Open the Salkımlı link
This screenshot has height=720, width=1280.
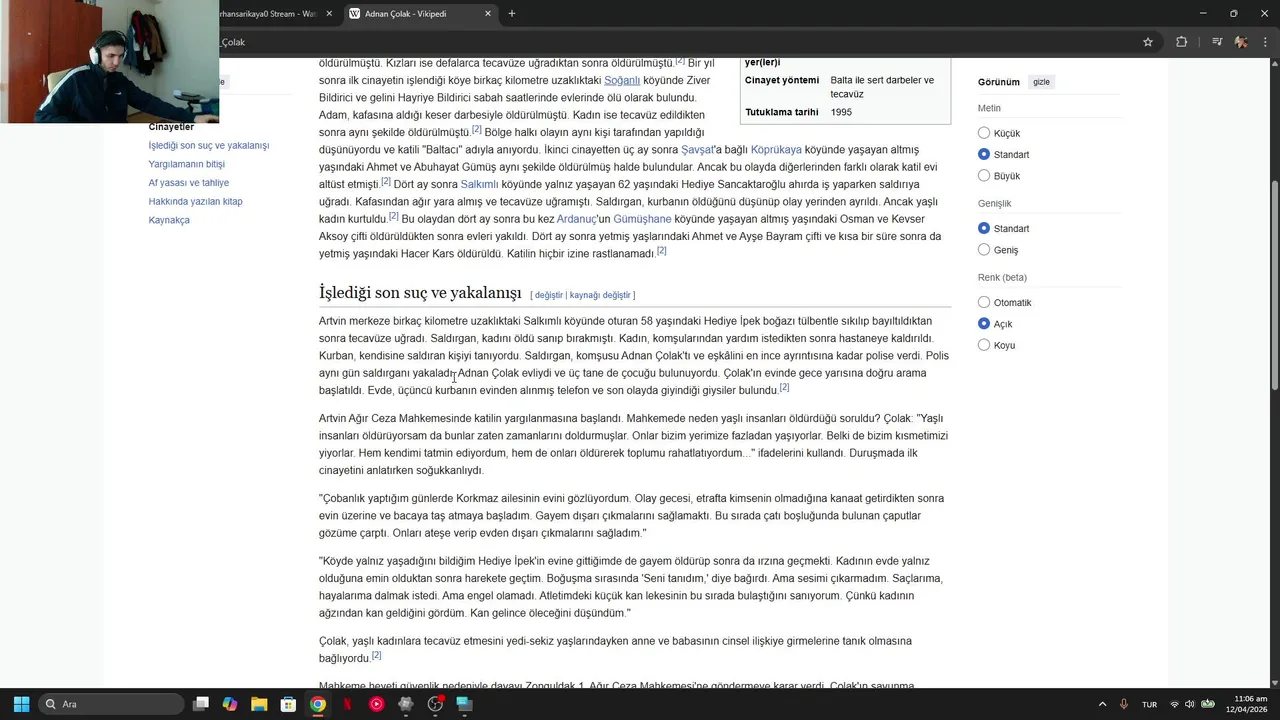point(479,185)
